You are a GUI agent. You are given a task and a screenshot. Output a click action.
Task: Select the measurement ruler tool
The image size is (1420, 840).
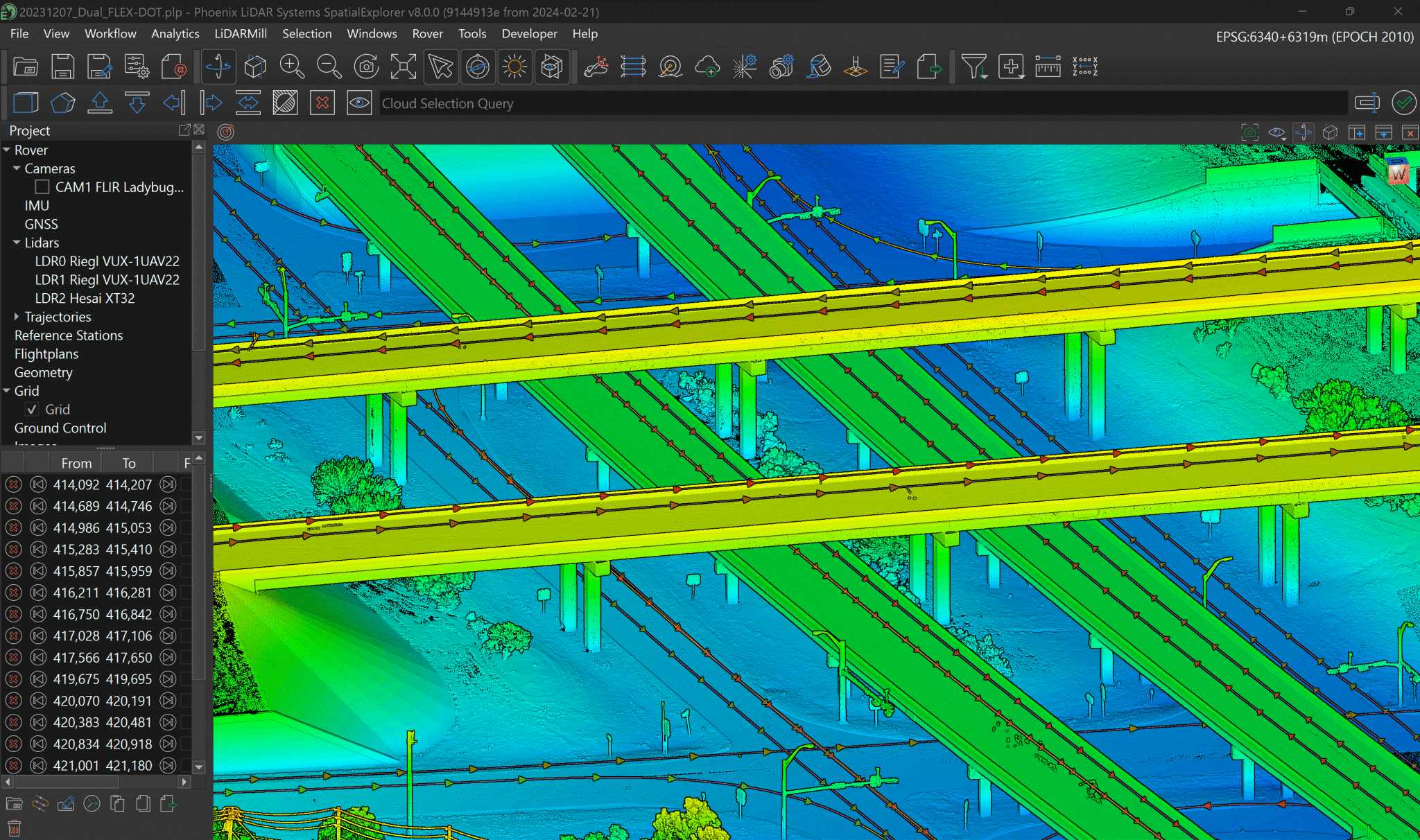[x=1048, y=67]
